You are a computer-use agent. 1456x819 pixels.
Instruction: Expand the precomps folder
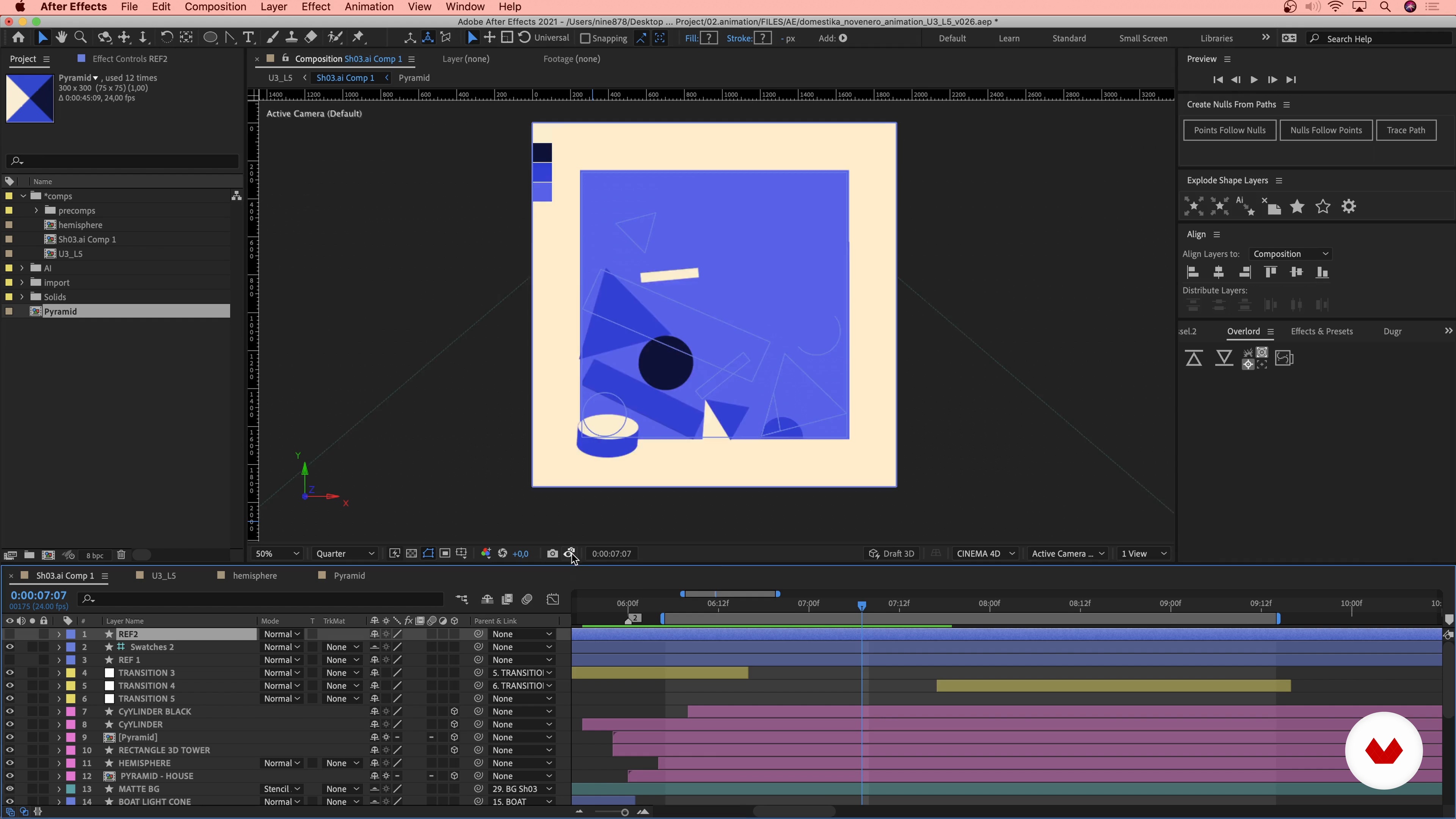[36, 211]
